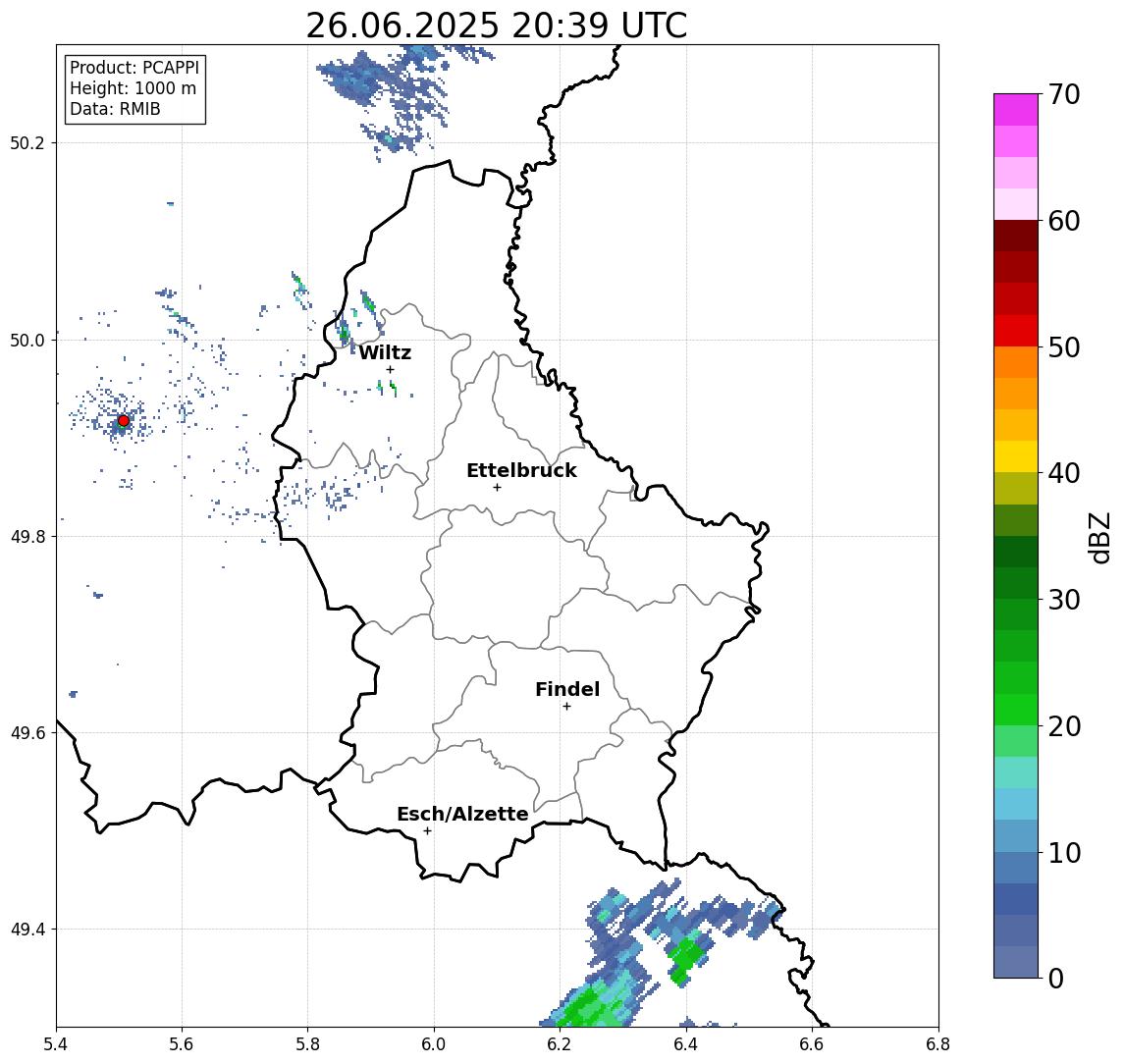This screenshot has width=1124, height=1064.
Task: Click the longitude 6.2 axis label
Action: 560,1044
